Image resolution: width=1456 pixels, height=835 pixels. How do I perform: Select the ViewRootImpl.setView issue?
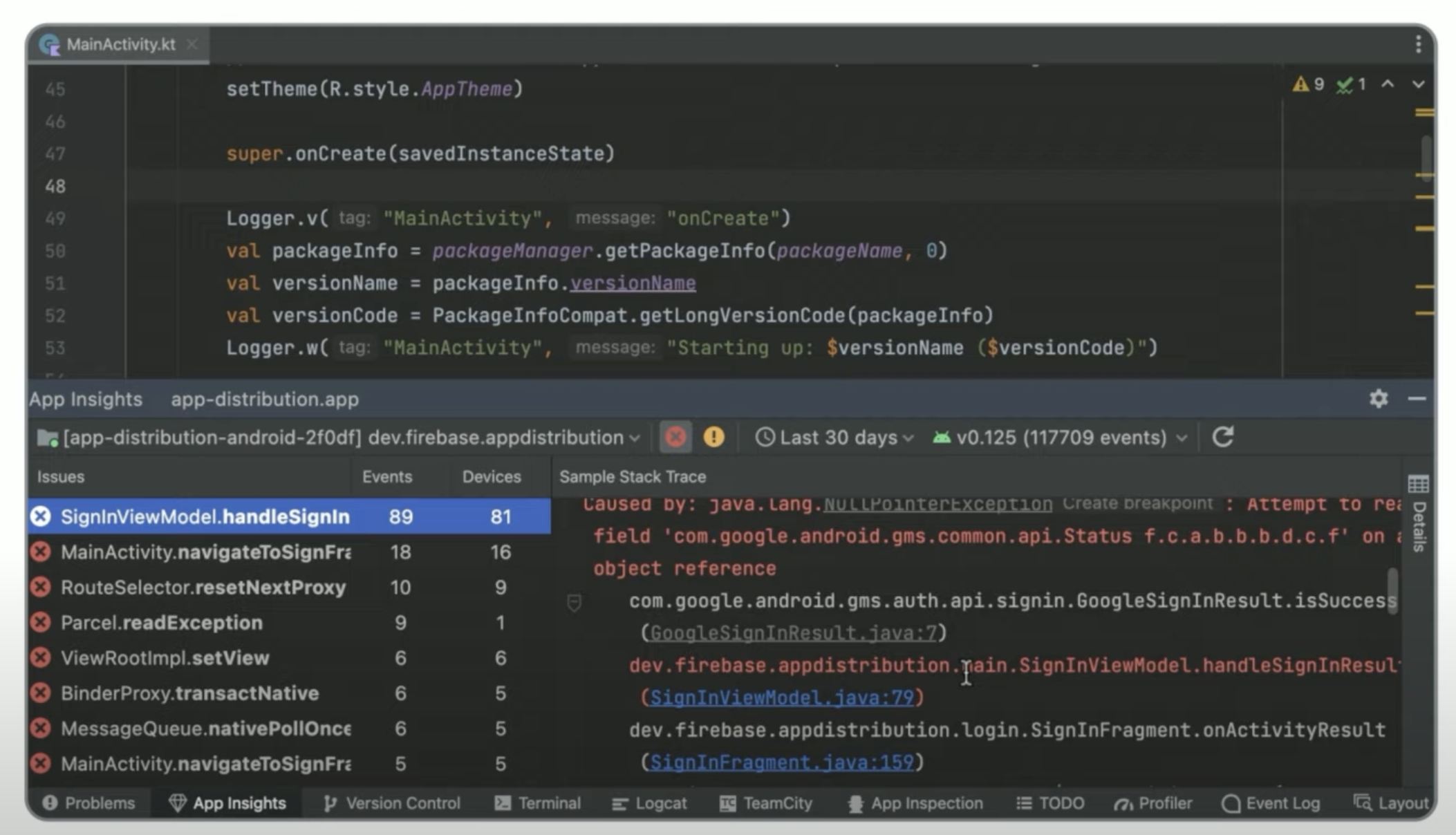289,657
